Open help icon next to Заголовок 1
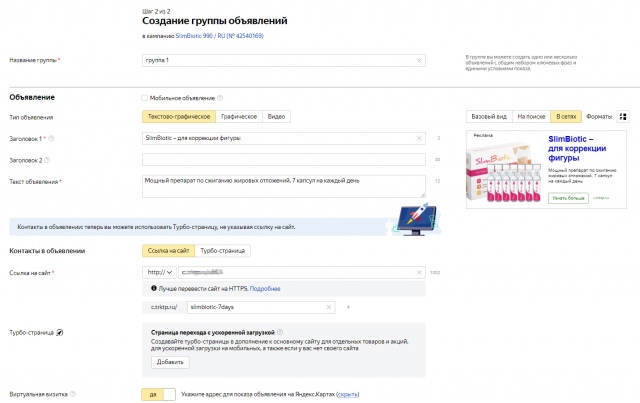The height and width of the screenshot is (403, 640). (x=51, y=139)
